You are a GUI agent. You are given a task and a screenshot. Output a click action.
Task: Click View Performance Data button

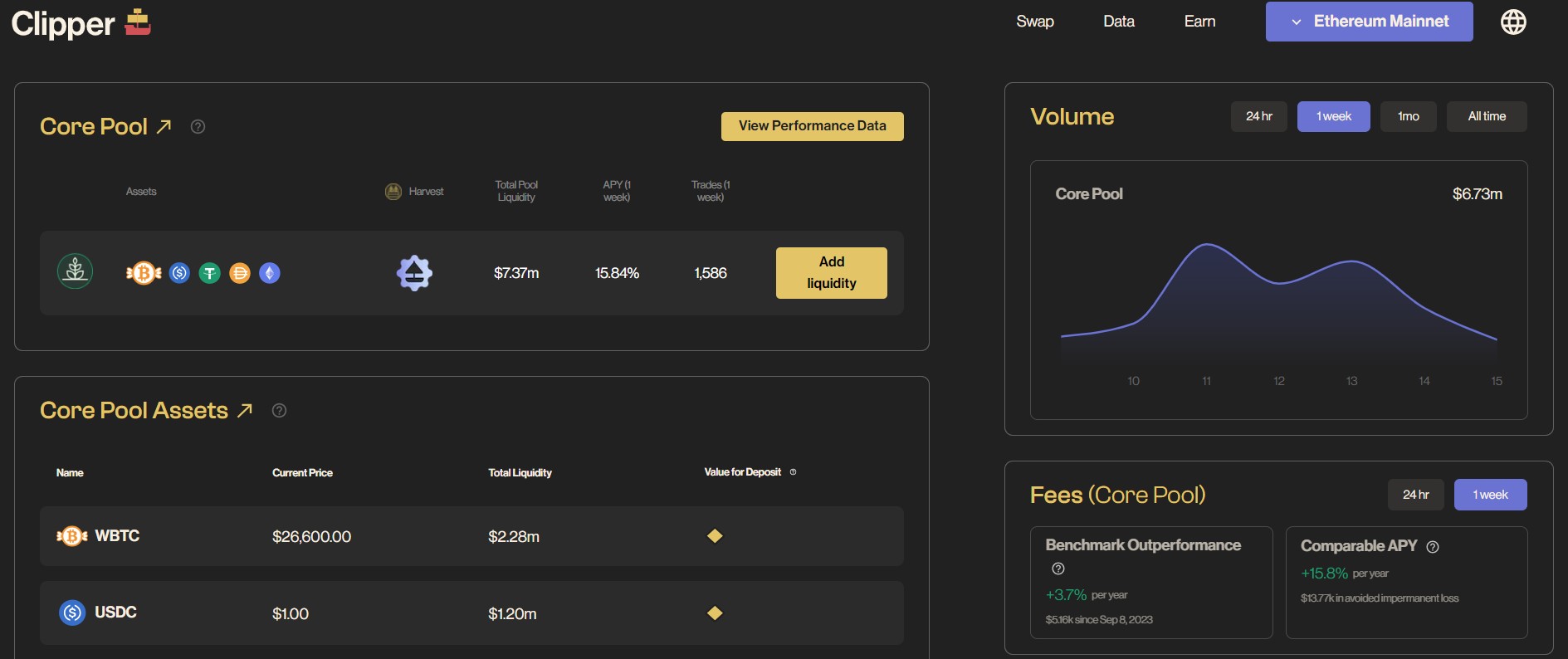pos(812,126)
